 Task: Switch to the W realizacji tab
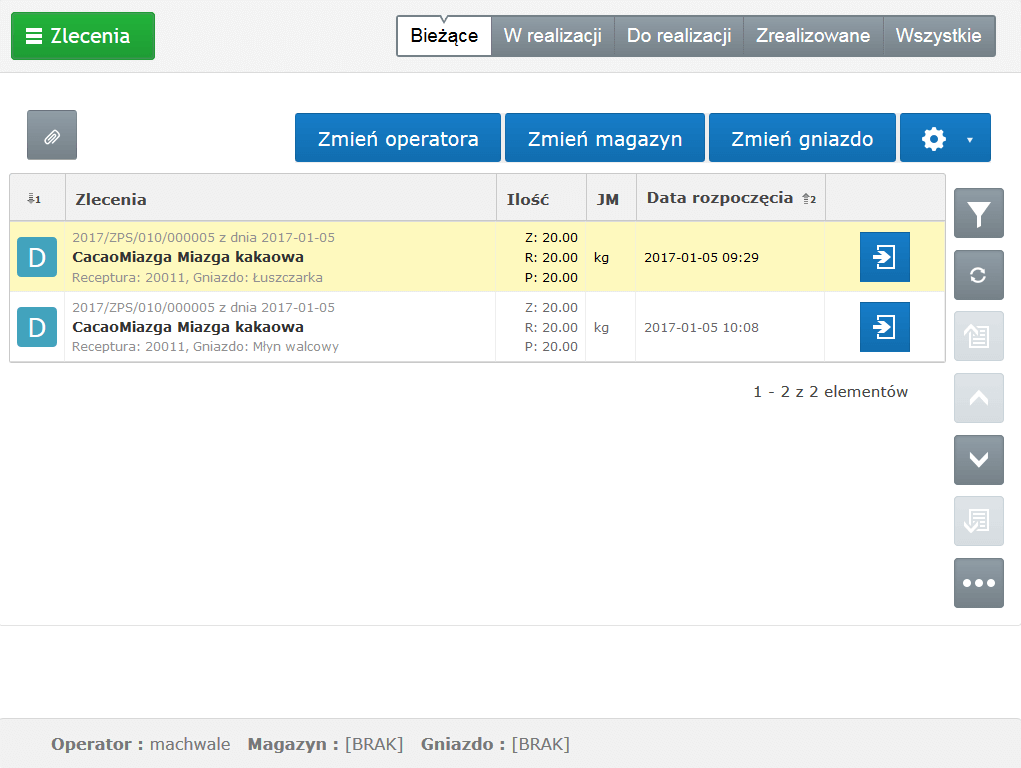(x=553, y=36)
